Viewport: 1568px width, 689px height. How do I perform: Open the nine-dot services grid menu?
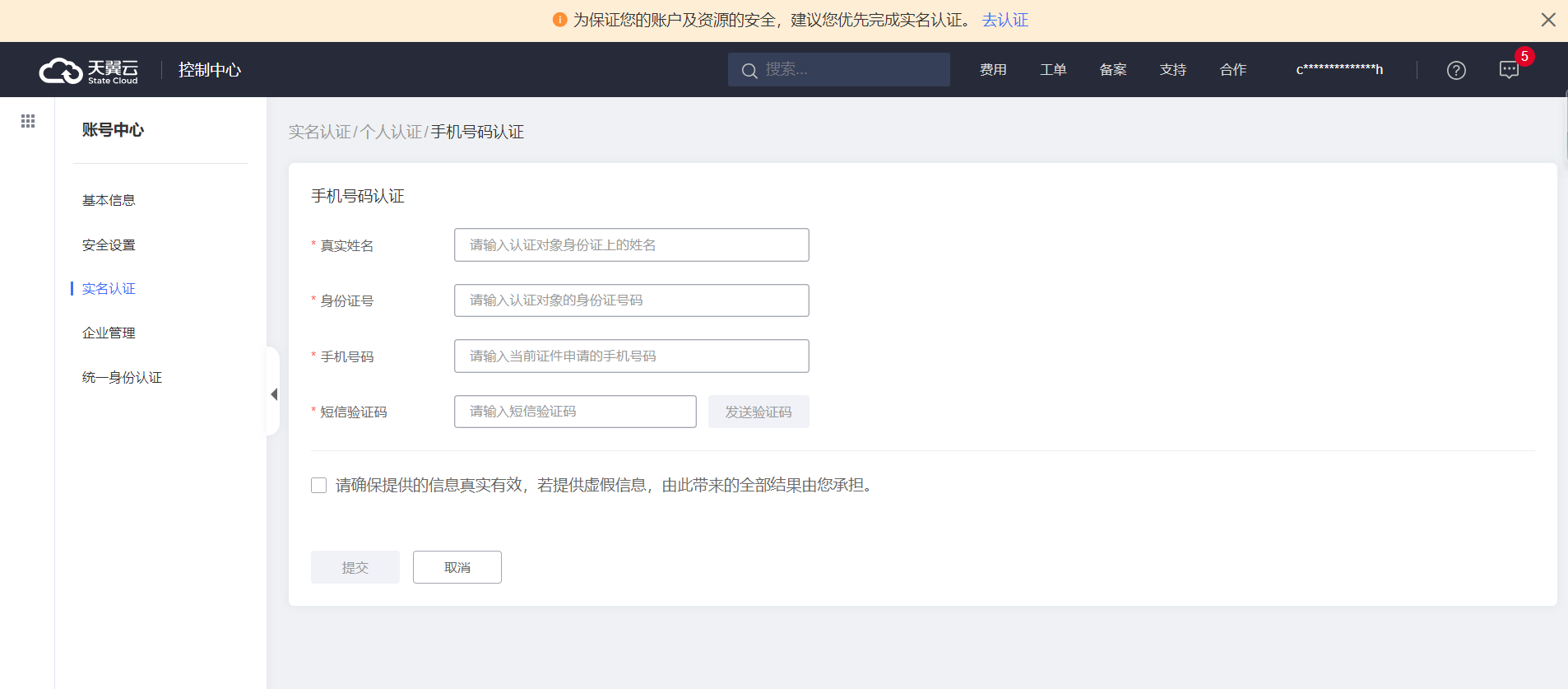pyautogui.click(x=28, y=121)
